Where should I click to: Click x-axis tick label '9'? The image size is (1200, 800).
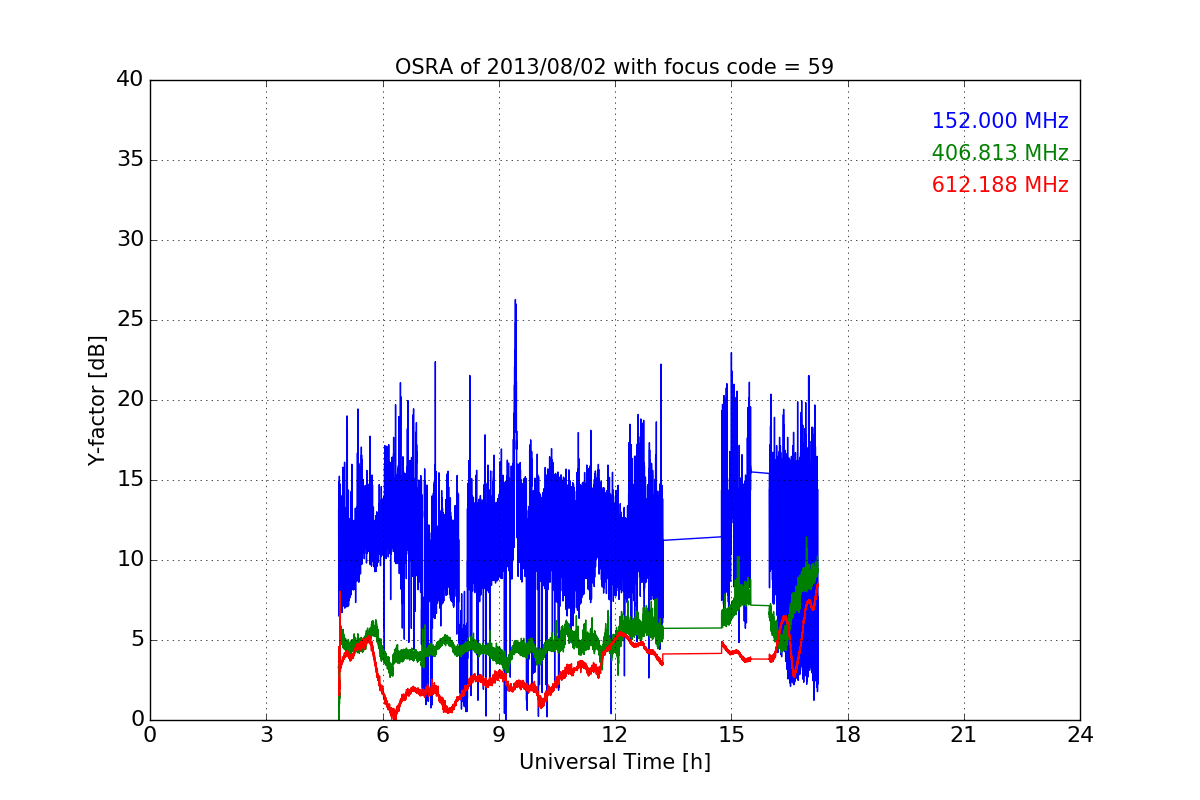point(499,735)
